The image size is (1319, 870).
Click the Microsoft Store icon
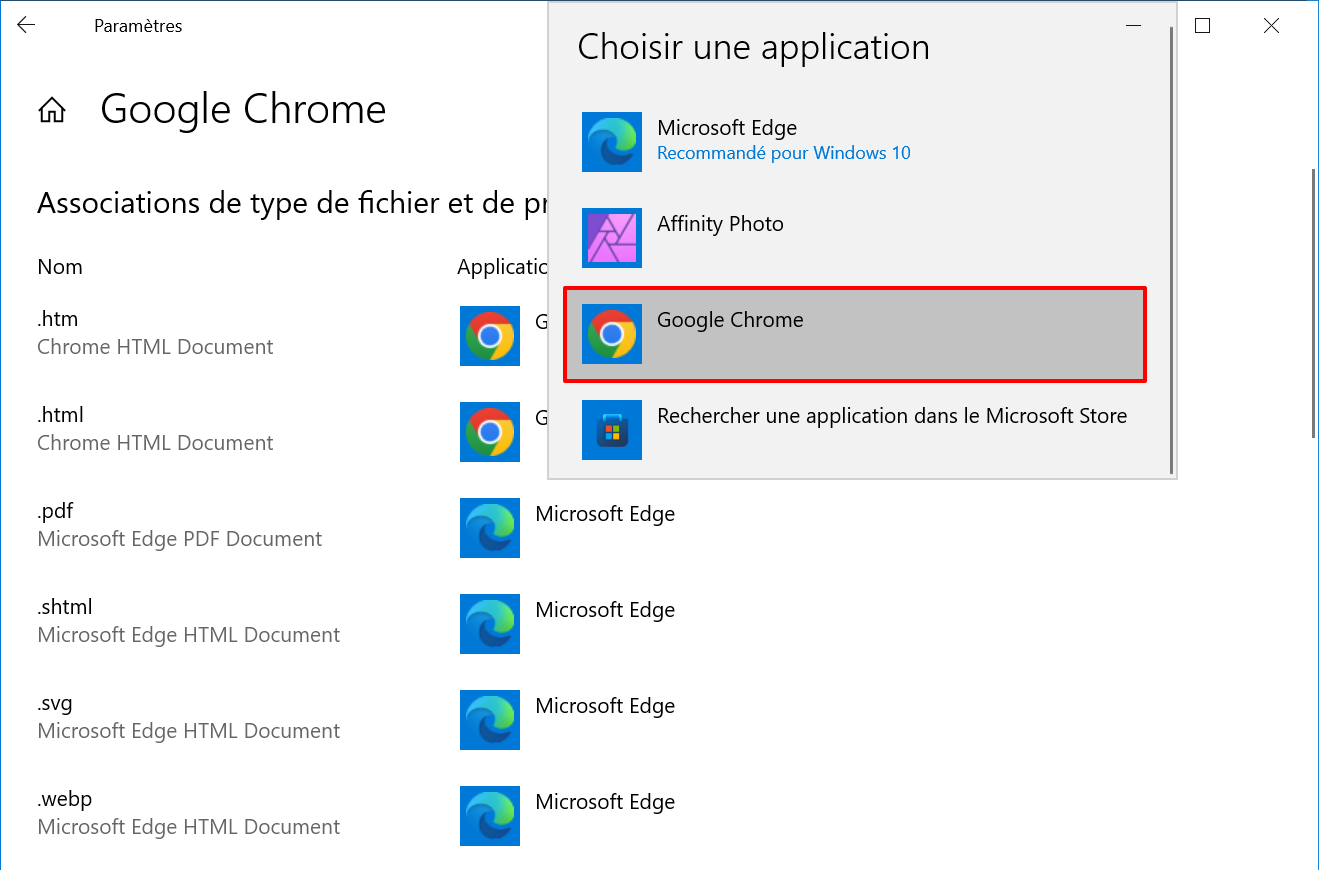612,430
